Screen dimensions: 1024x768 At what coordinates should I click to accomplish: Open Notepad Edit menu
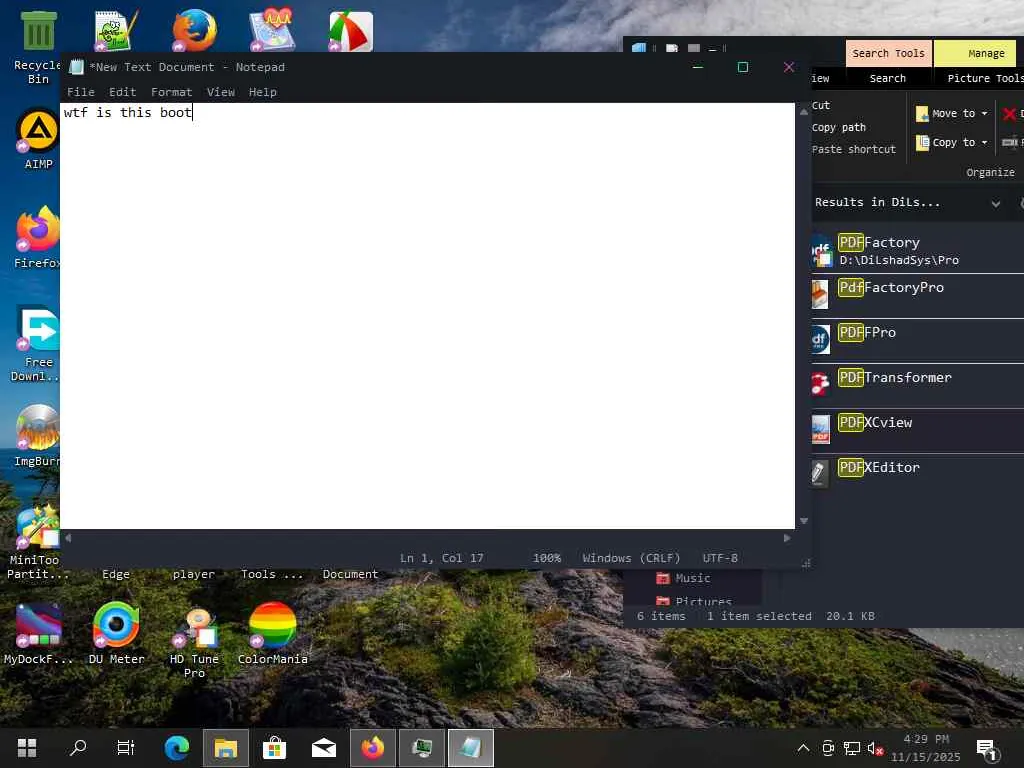tap(122, 92)
